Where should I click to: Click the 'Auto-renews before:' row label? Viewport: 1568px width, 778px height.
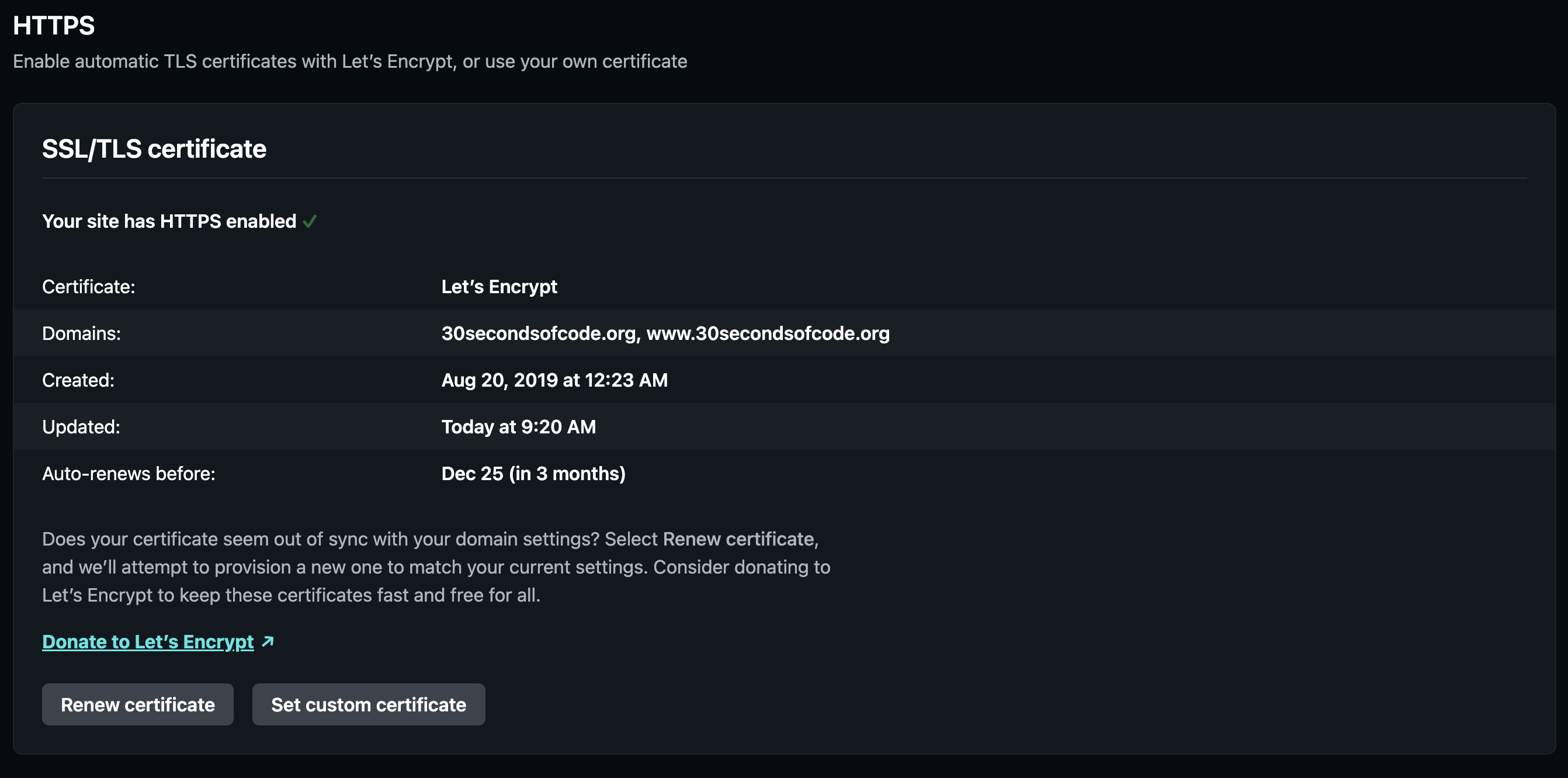129,474
